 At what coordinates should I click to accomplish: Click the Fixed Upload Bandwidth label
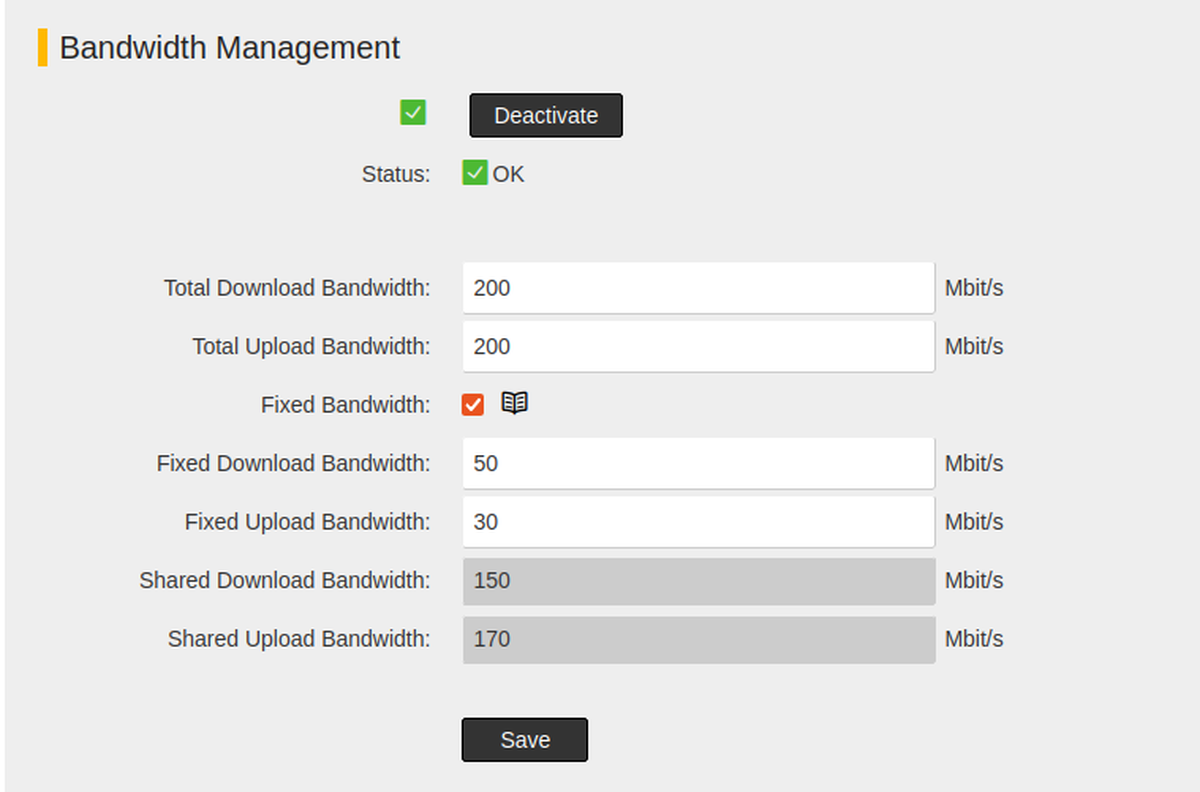[308, 522]
